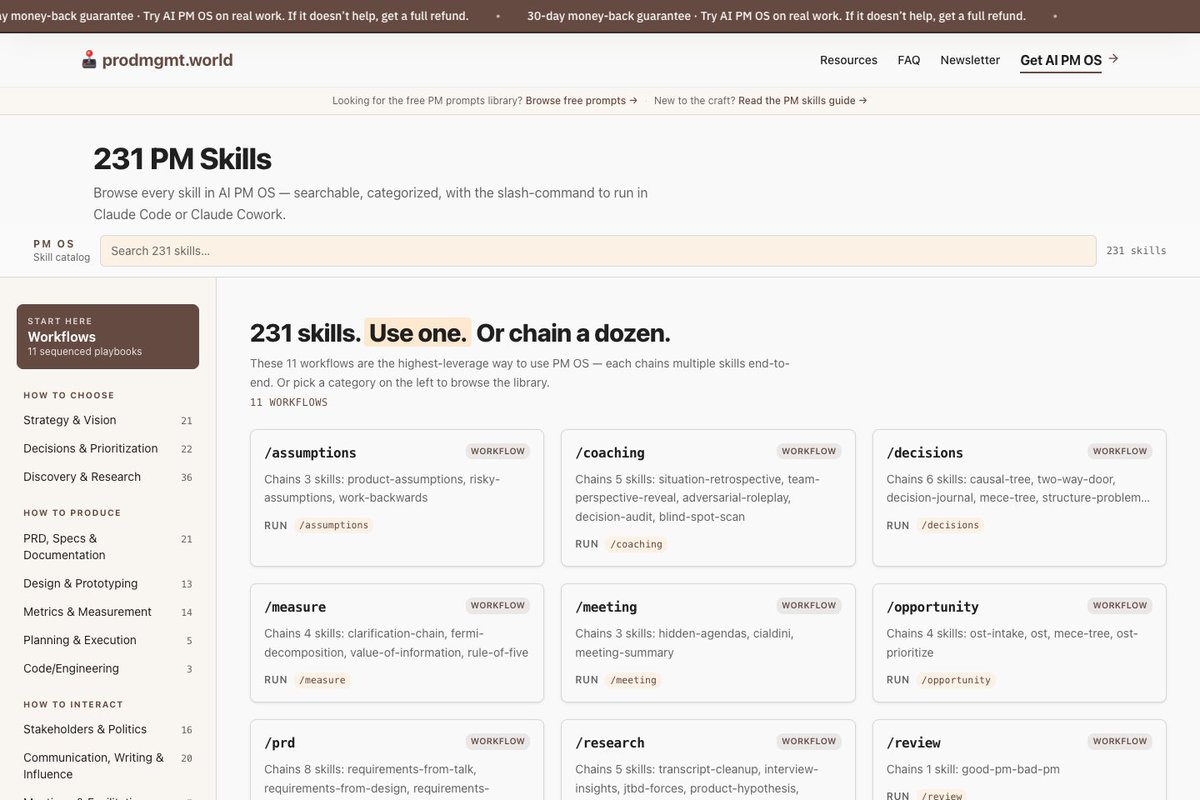Image resolution: width=1200 pixels, height=800 pixels.
Task: Open Stakeholders & Politics category
Action: (108, 730)
